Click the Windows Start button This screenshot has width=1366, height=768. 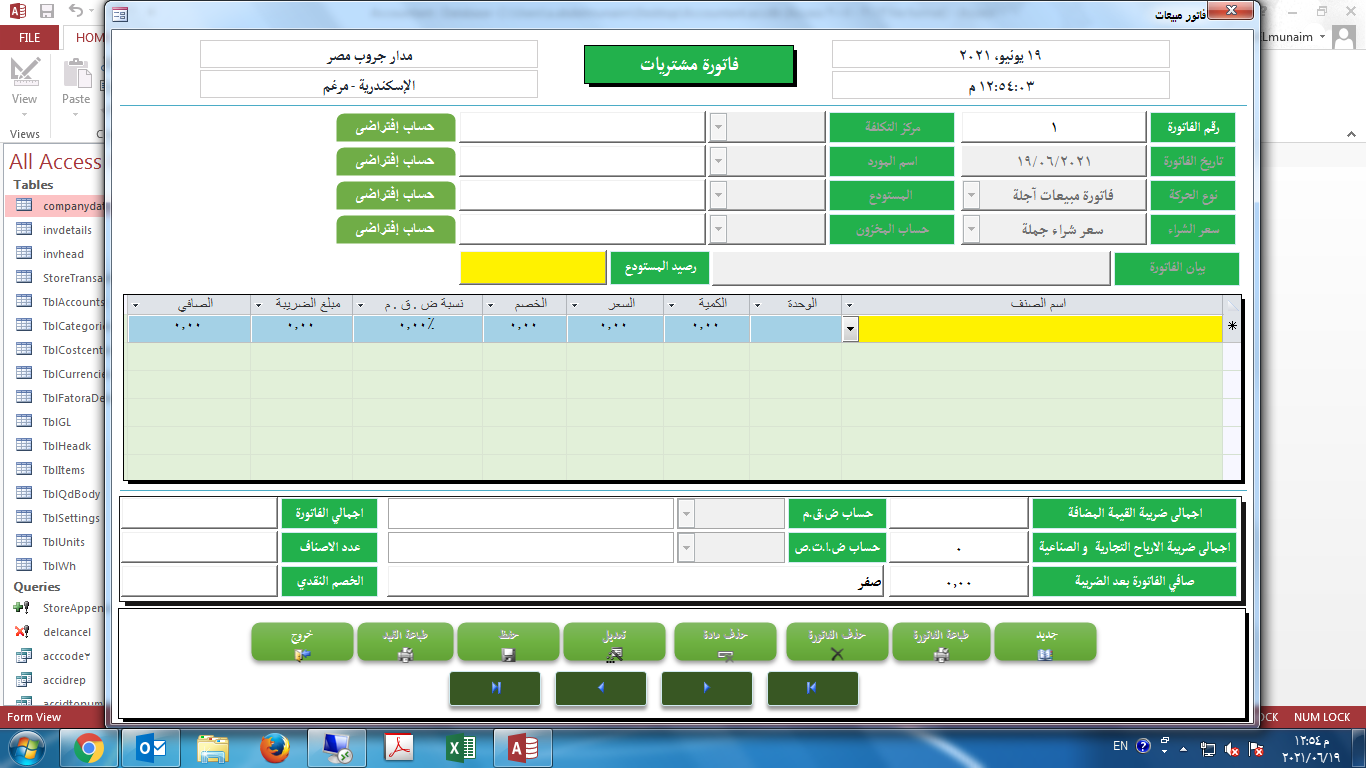point(27,748)
